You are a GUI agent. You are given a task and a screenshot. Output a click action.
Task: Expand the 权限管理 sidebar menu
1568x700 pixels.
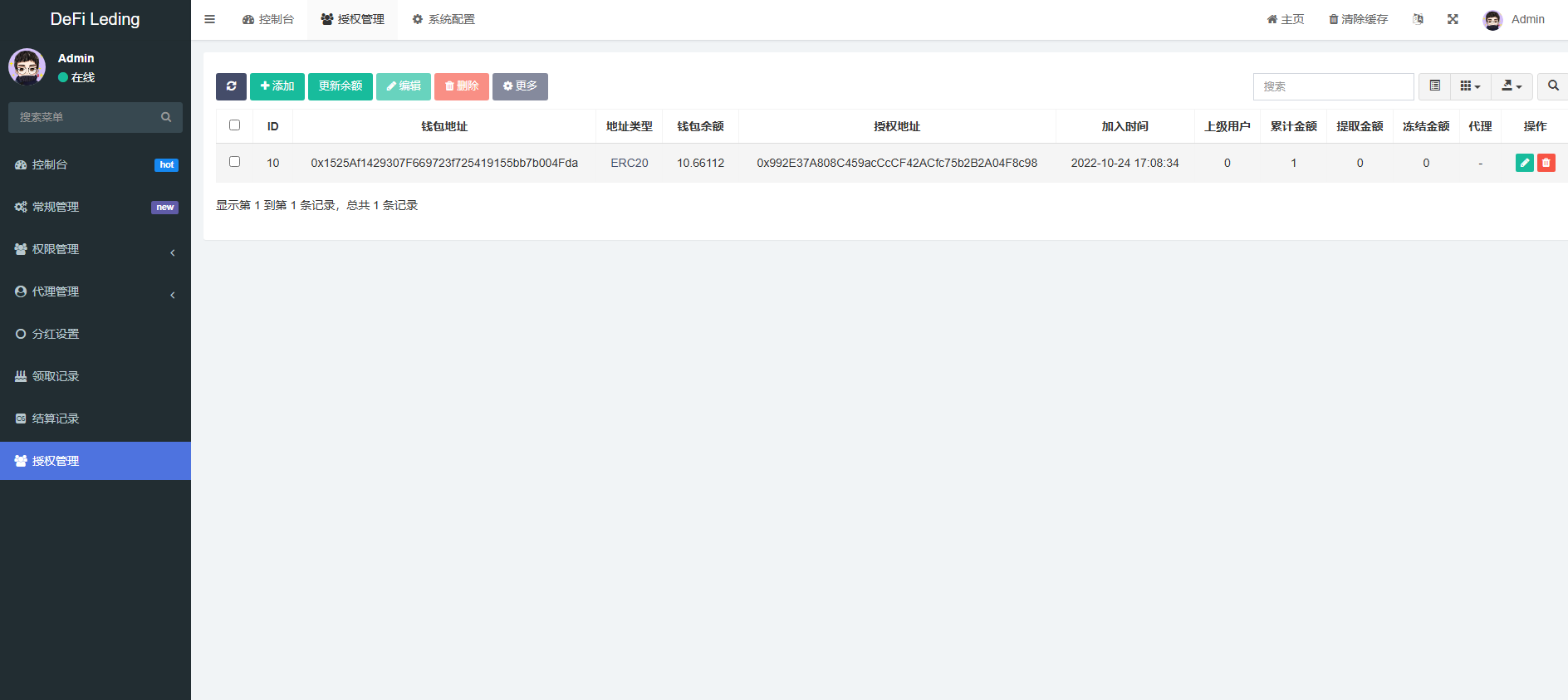[96, 249]
